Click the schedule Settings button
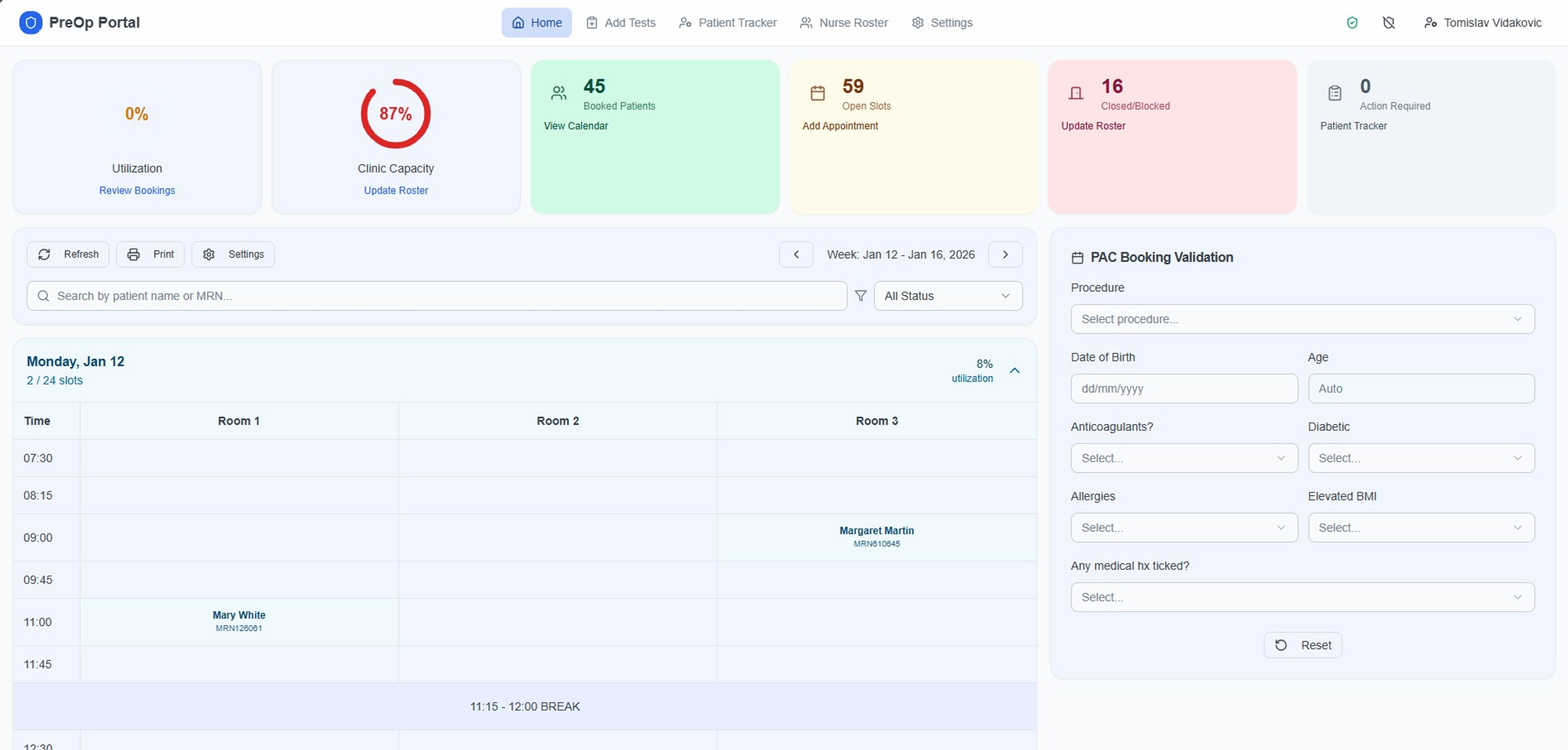 pos(233,254)
